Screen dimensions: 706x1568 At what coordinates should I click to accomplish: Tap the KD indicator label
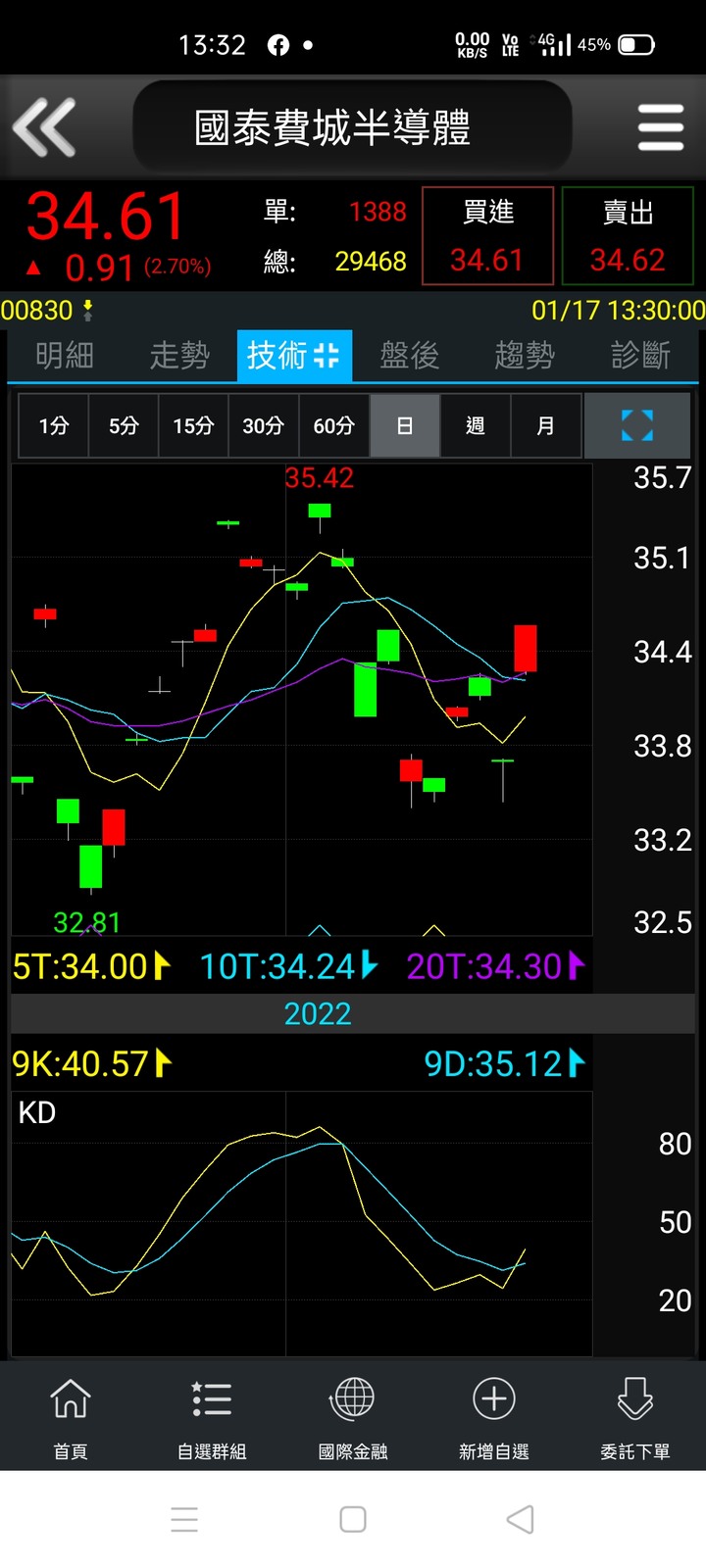coord(37,1112)
